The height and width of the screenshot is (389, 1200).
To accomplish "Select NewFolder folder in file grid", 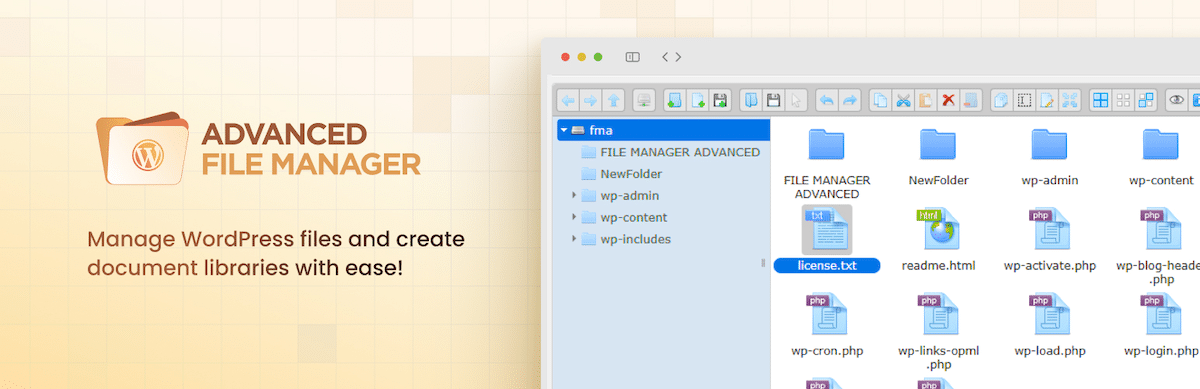I will click(938, 158).
